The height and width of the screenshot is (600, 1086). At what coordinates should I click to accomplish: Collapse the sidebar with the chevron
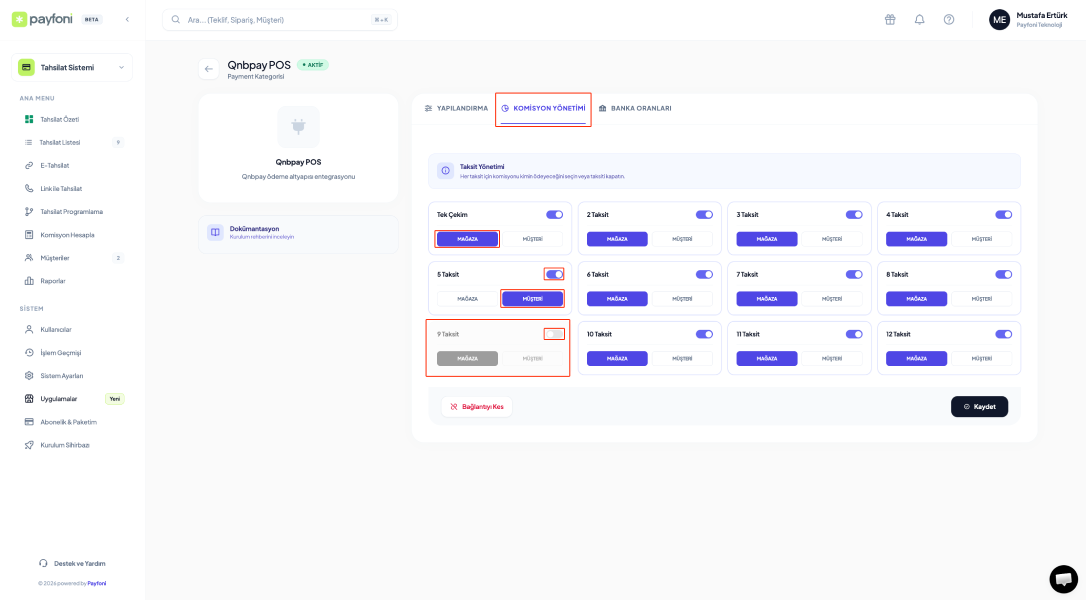127,19
